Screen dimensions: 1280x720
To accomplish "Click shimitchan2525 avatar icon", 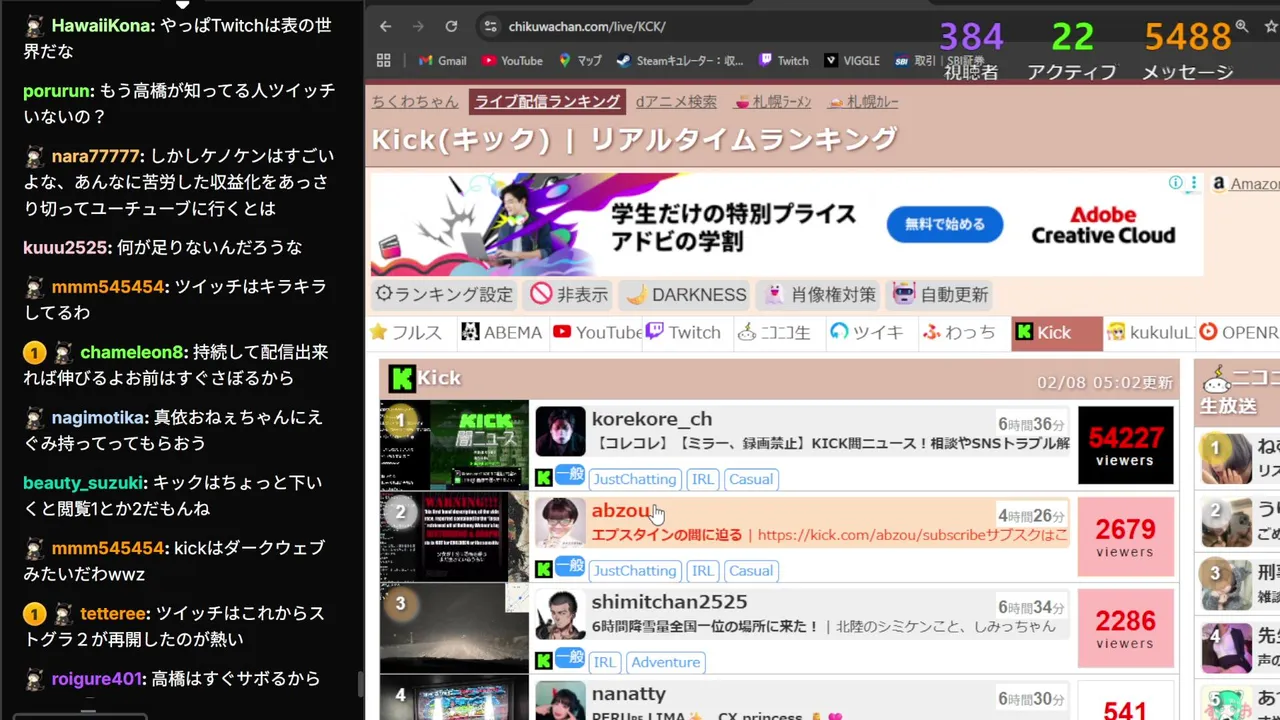I will [560, 615].
